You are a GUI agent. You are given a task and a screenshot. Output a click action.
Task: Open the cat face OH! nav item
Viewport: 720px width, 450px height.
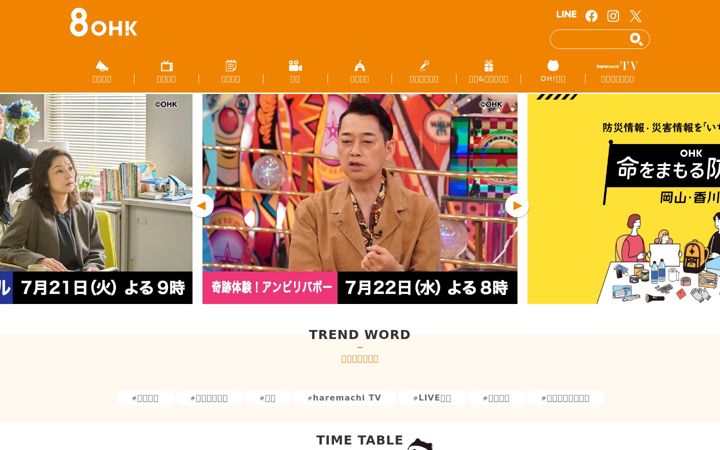point(553,72)
